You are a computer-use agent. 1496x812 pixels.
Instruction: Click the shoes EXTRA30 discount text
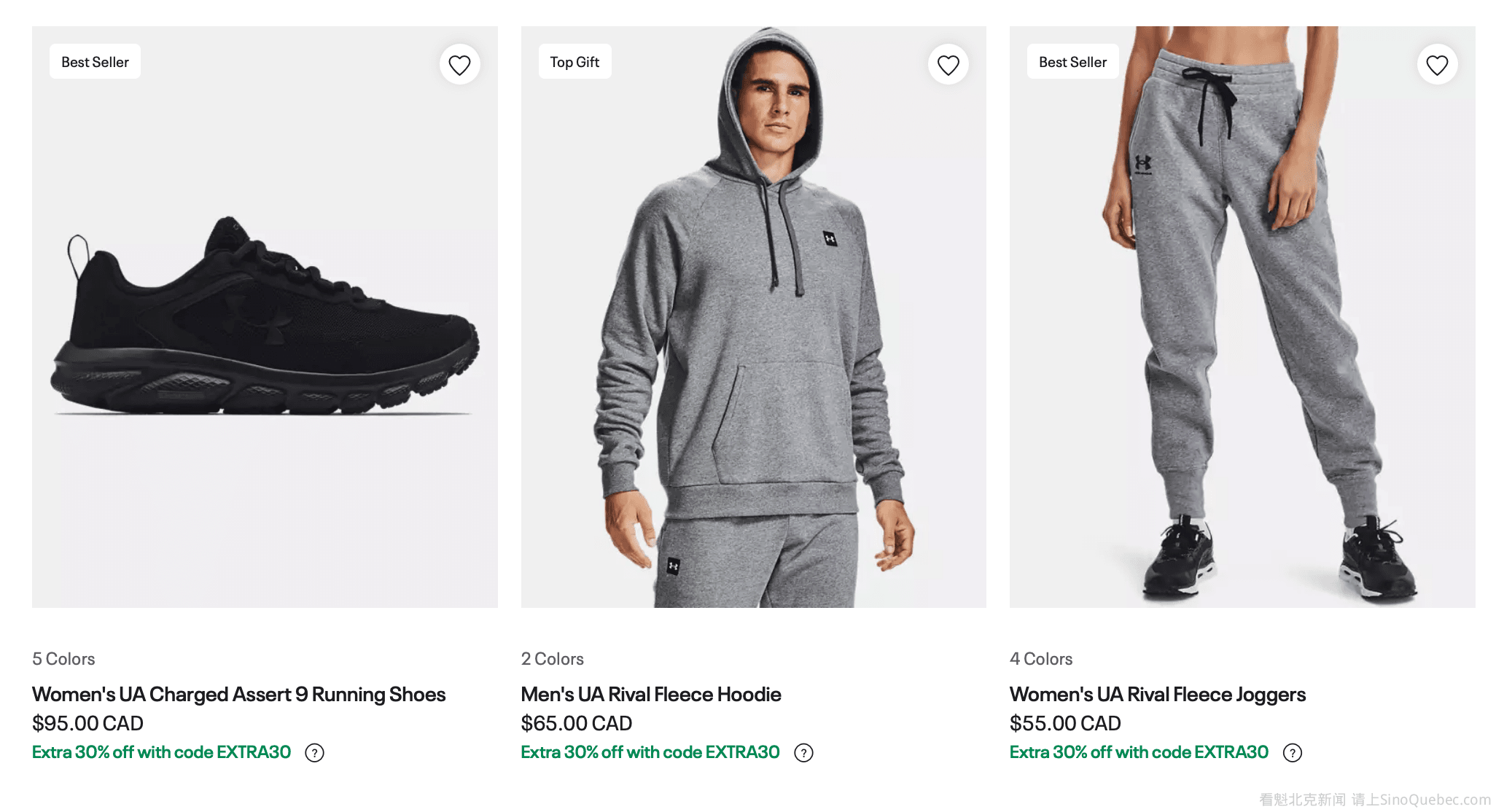coord(161,752)
